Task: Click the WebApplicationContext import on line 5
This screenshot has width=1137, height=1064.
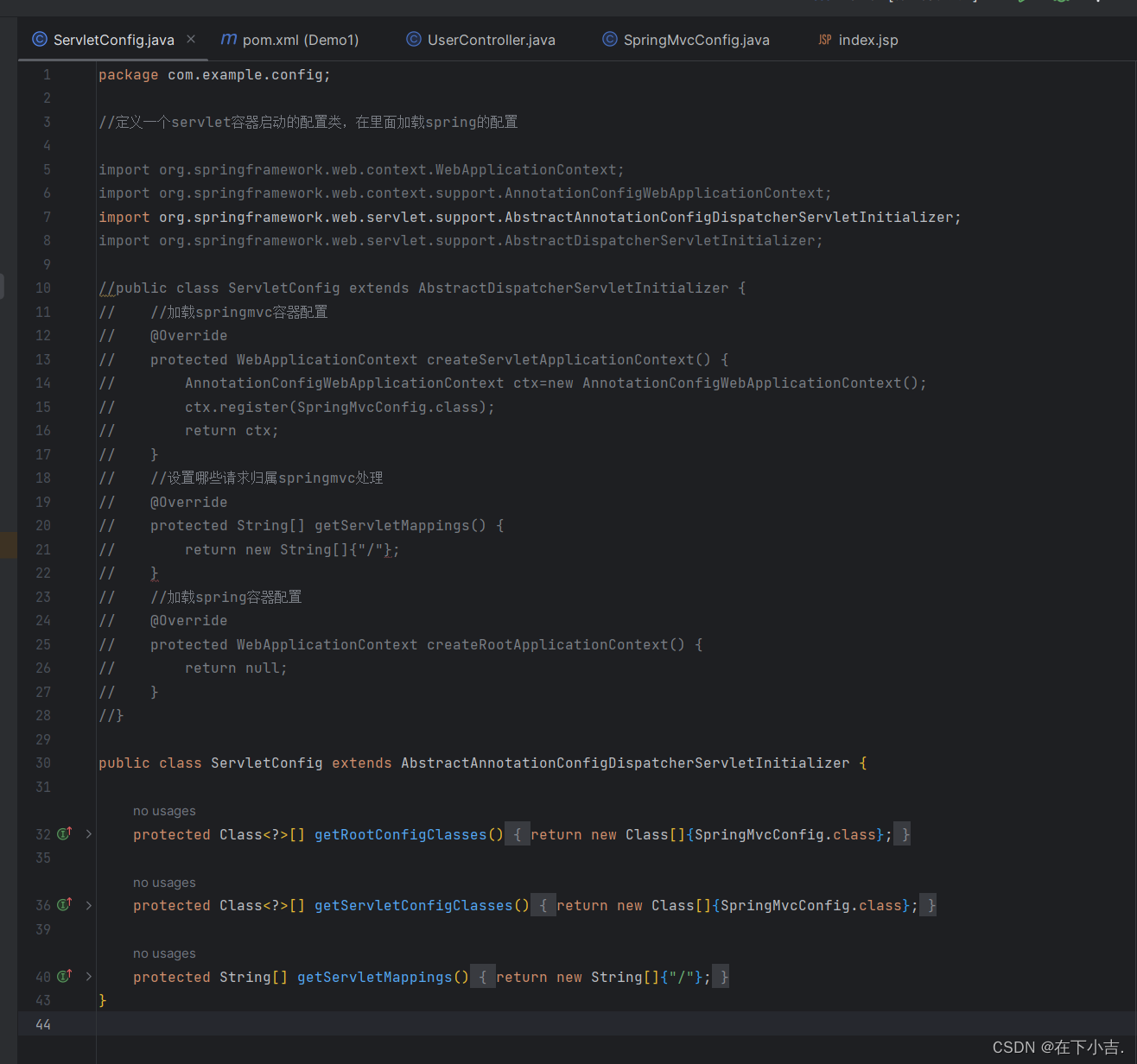Action: (361, 170)
